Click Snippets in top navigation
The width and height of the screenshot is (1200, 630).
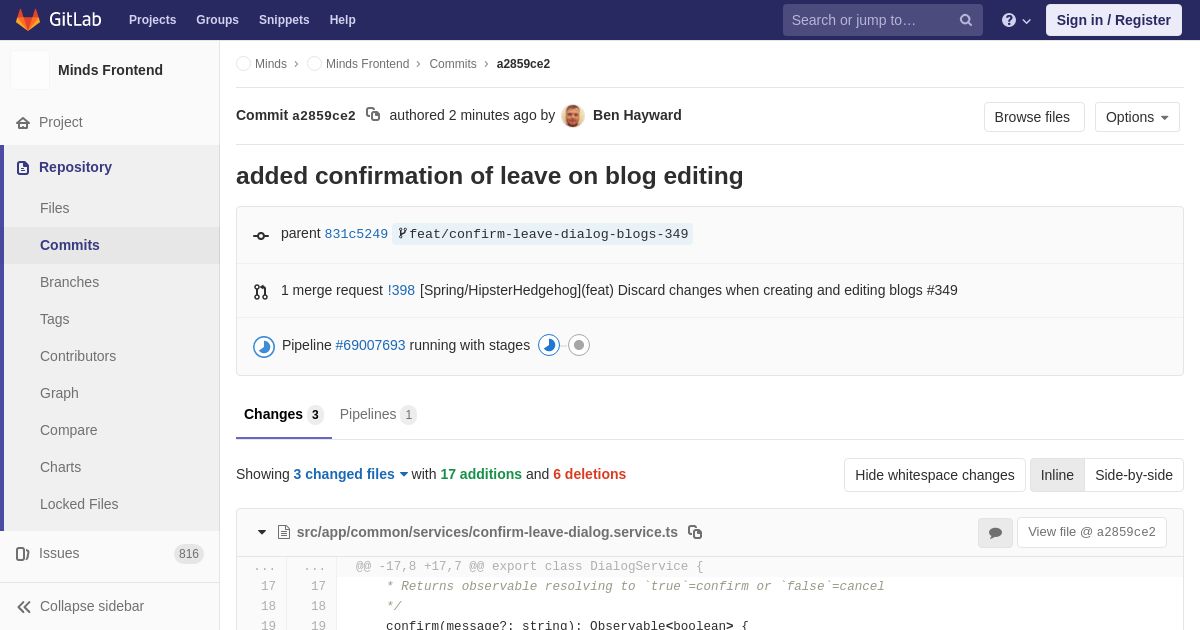point(284,20)
